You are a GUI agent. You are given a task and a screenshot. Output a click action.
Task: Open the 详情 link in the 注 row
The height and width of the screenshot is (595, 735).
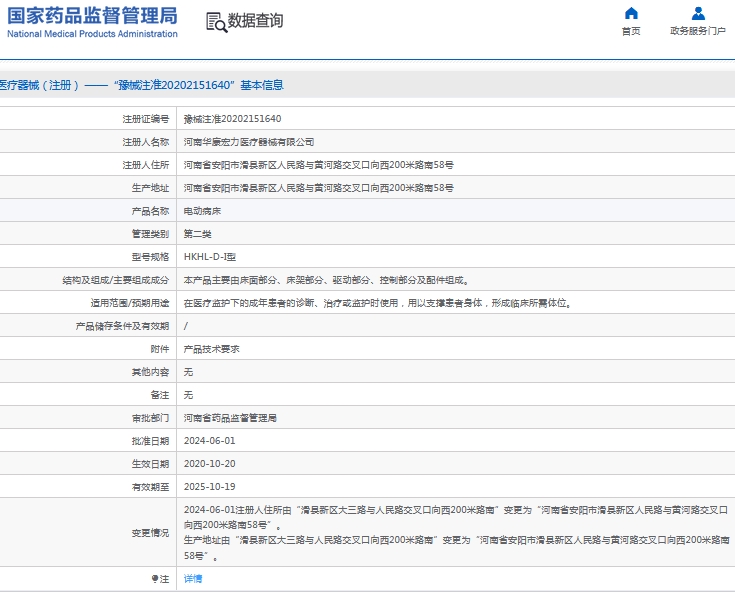click(193, 579)
